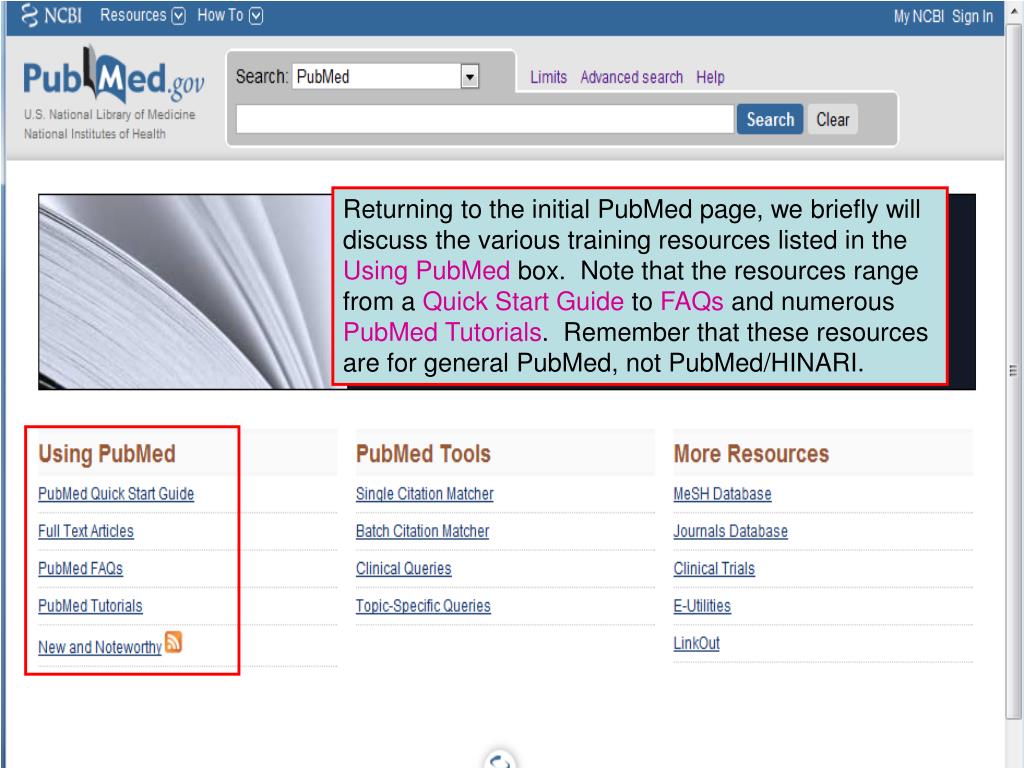The image size is (1024, 768).
Task: Click Sign In link
Action: tap(972, 16)
